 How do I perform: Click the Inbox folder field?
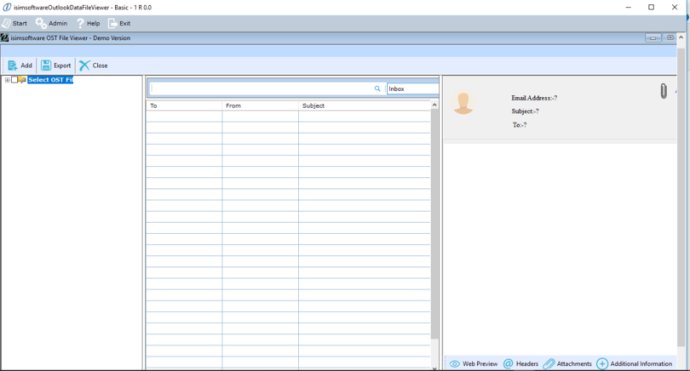[x=413, y=88]
